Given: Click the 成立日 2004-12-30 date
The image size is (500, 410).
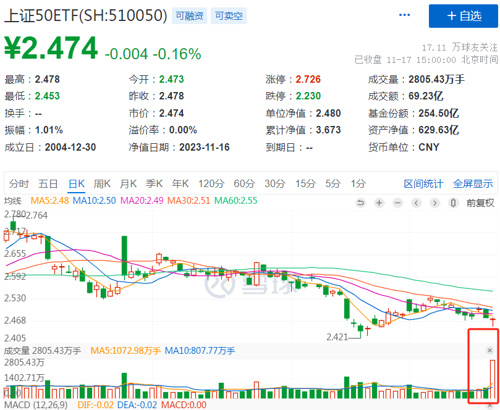Looking at the screenshot, I should [50, 147].
